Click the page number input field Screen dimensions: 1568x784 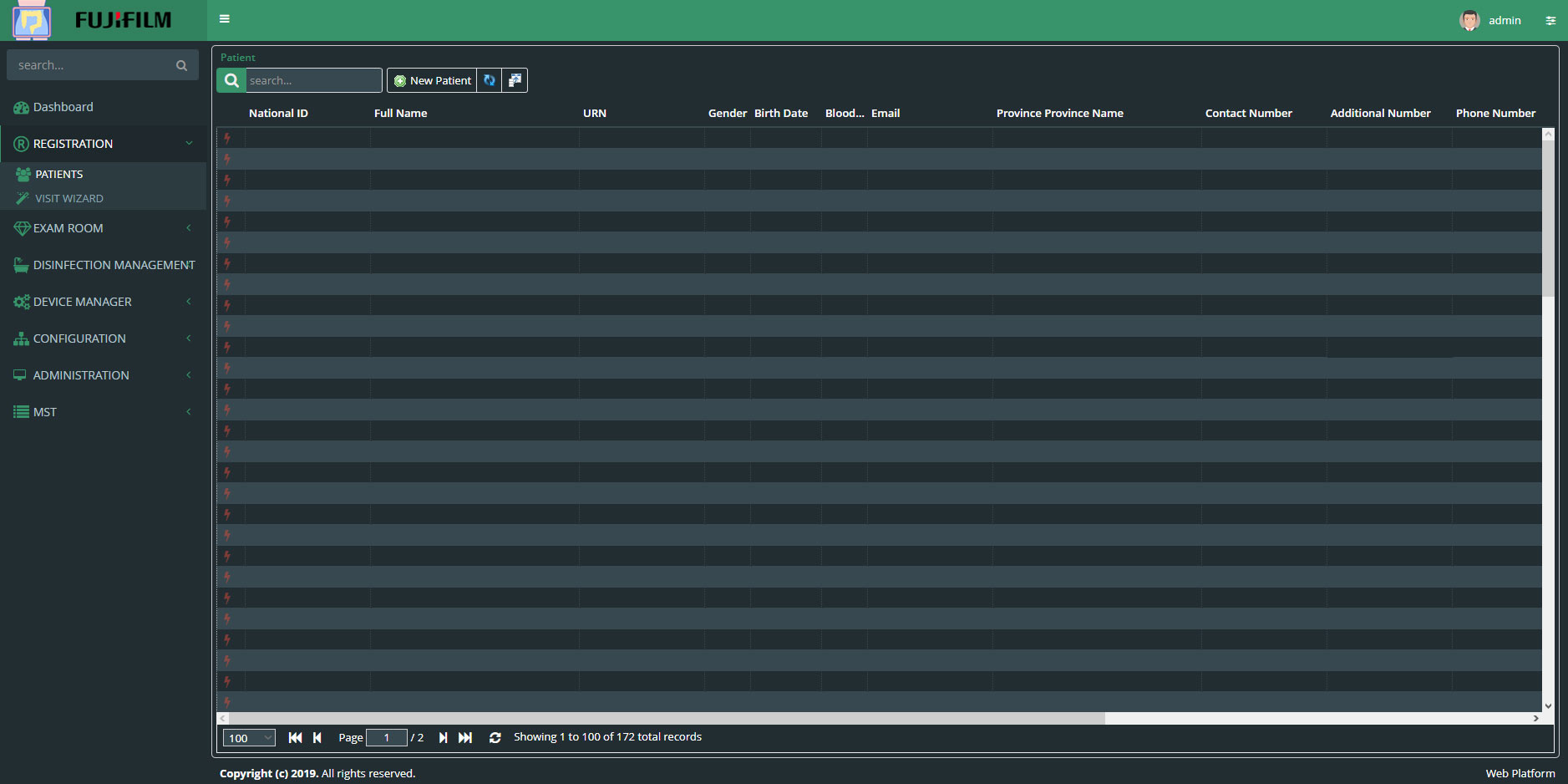386,737
